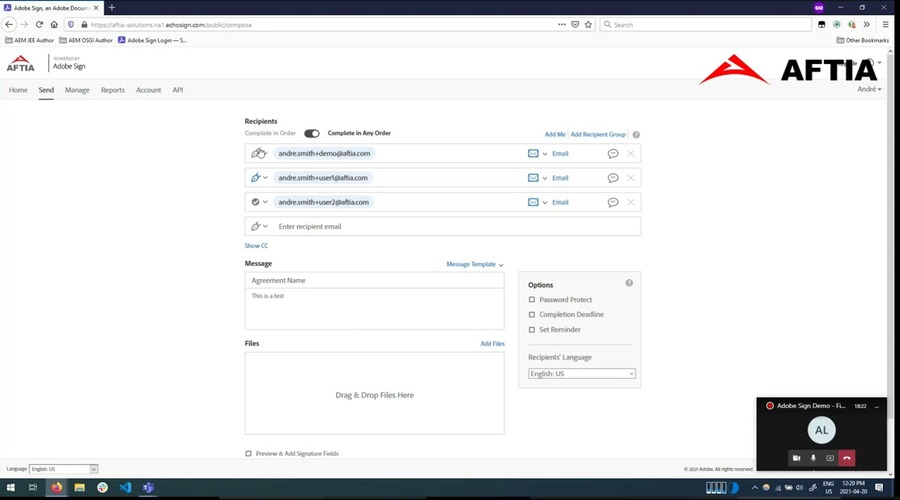
Task: Enable Set Reminder option
Action: [x=532, y=330]
